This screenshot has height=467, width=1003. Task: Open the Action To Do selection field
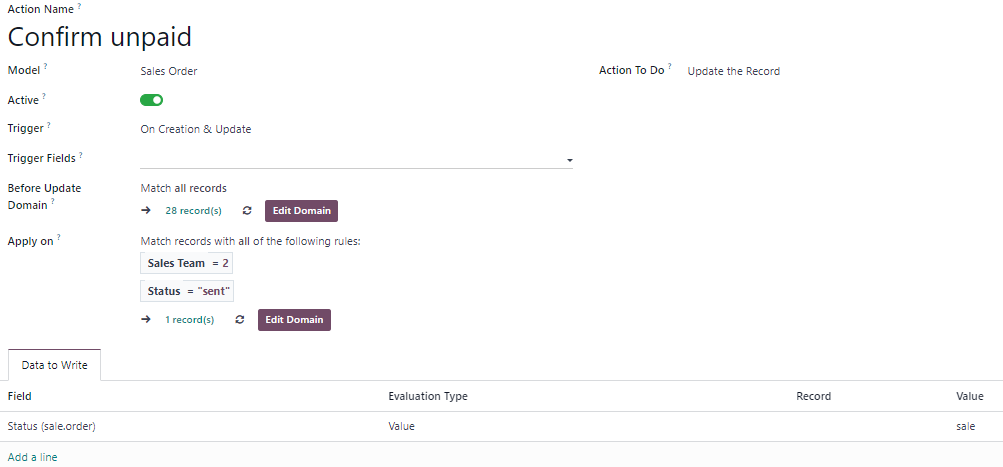click(x=734, y=71)
